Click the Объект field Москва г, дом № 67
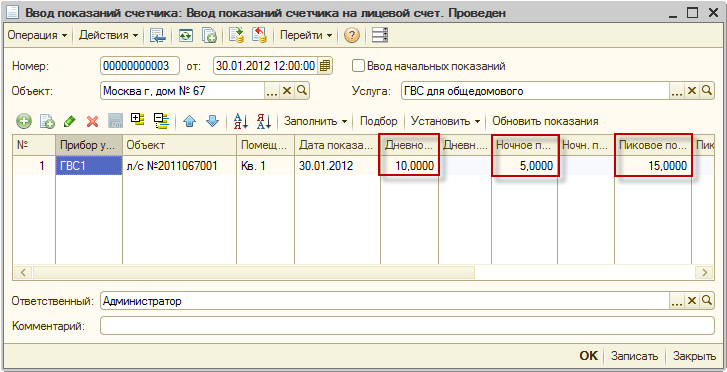Viewport: 727px width, 372px height. click(x=182, y=91)
